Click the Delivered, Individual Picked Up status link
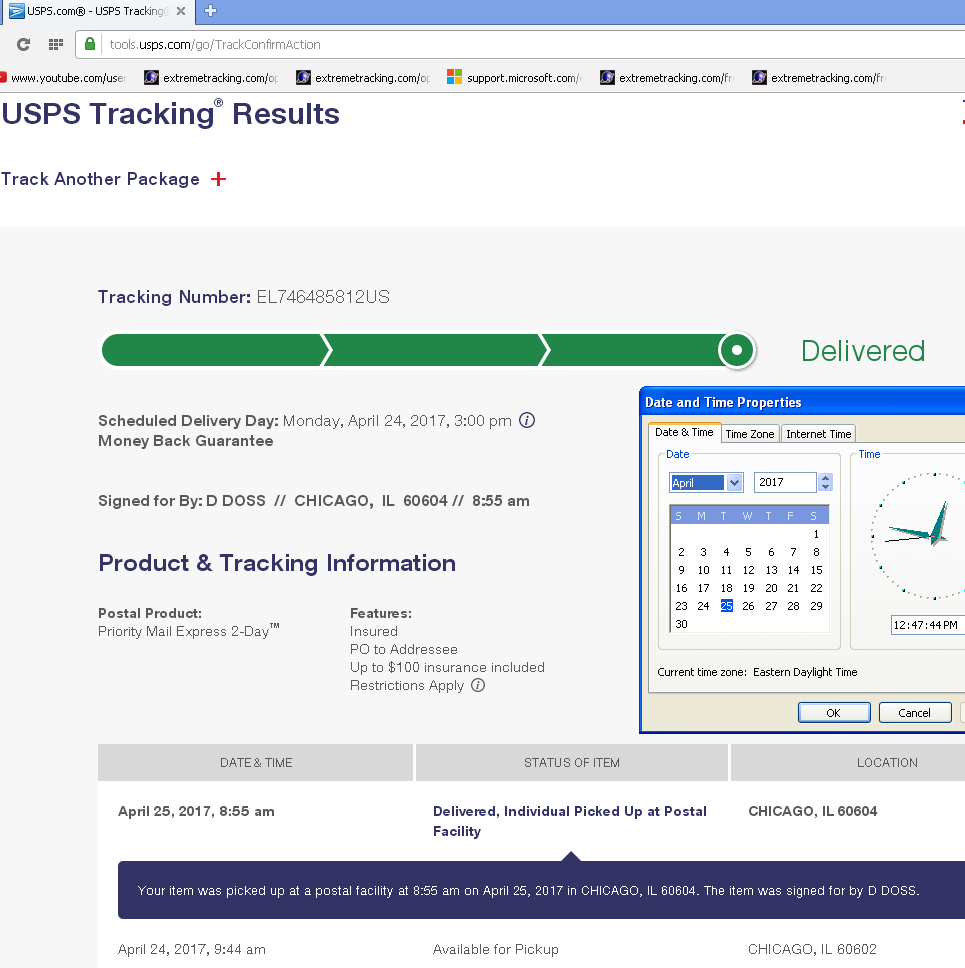This screenshot has width=965, height=968. [569, 821]
